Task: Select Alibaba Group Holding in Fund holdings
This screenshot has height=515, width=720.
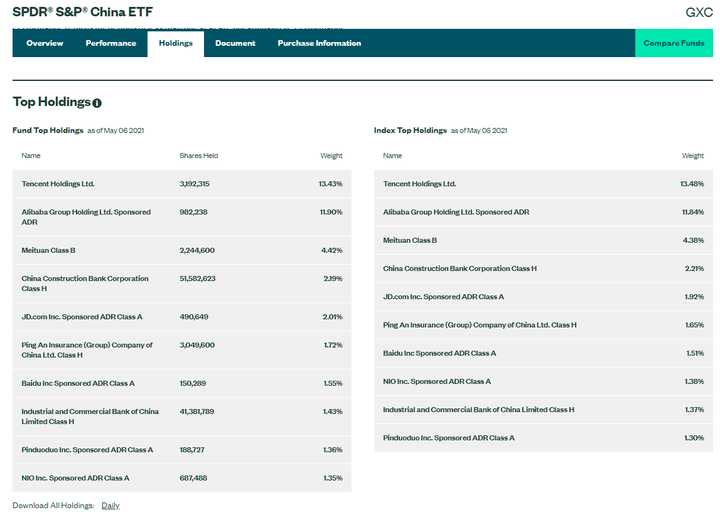Action: click(x=86, y=217)
